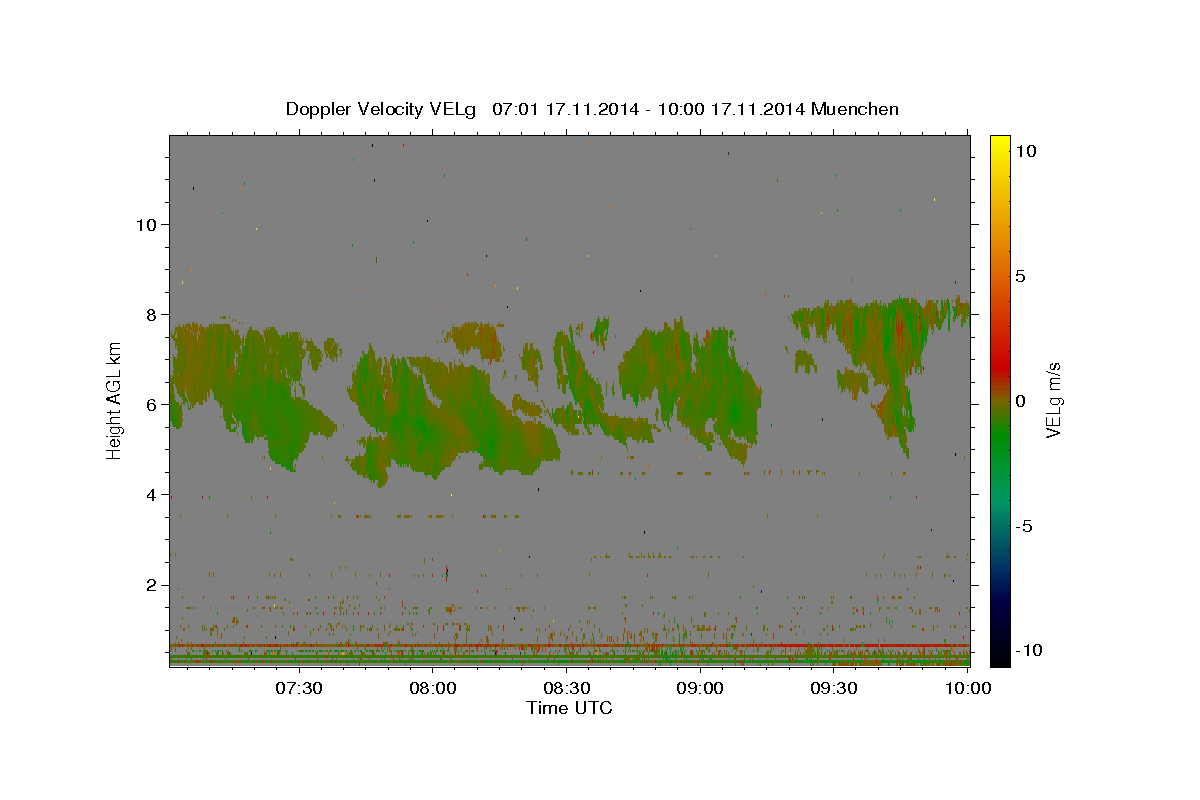Click the 08:30 time tick label
1200x800 pixels.
coord(567,688)
